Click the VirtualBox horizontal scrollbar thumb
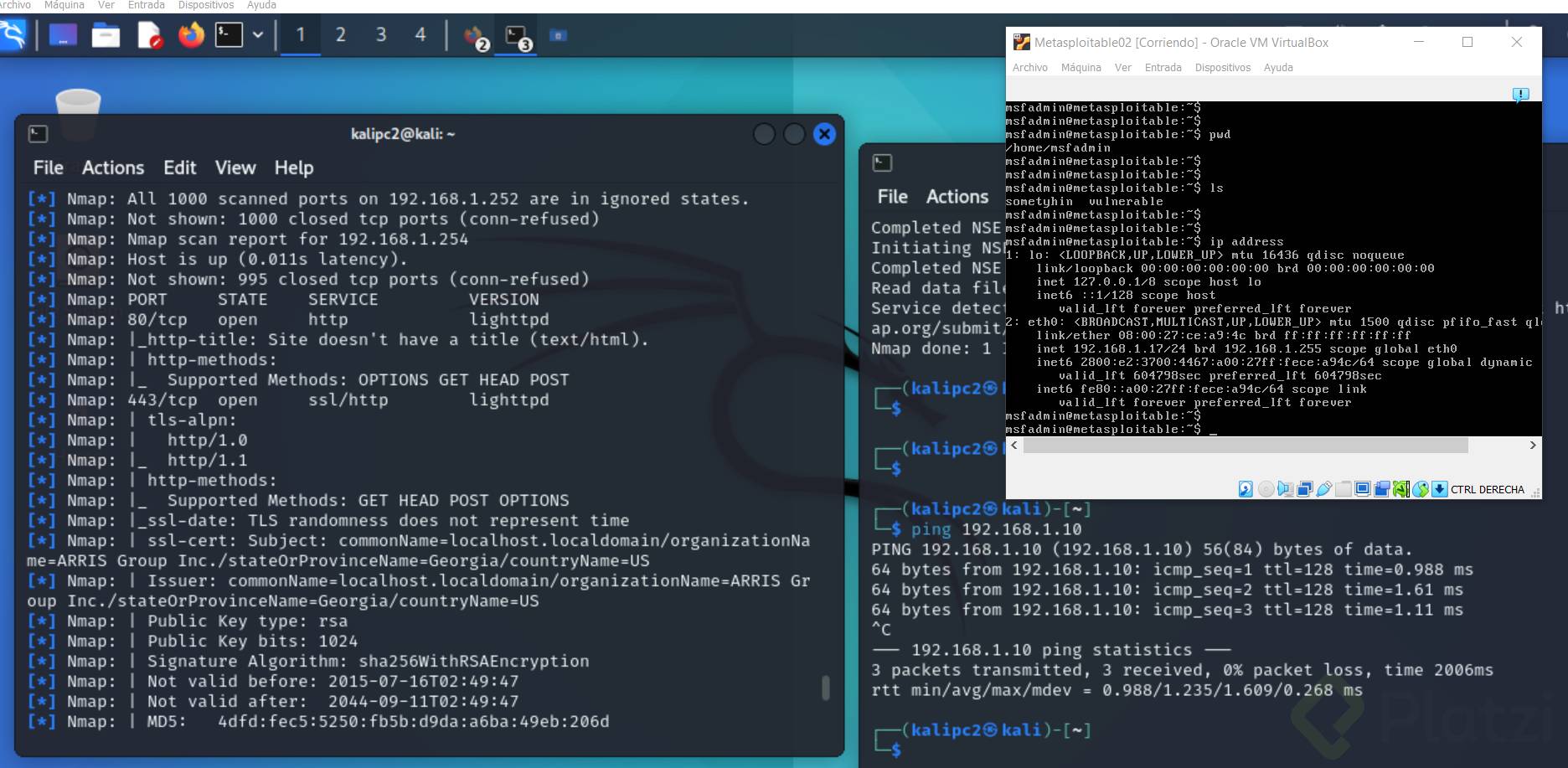The image size is (1568, 768). [x=1246, y=445]
